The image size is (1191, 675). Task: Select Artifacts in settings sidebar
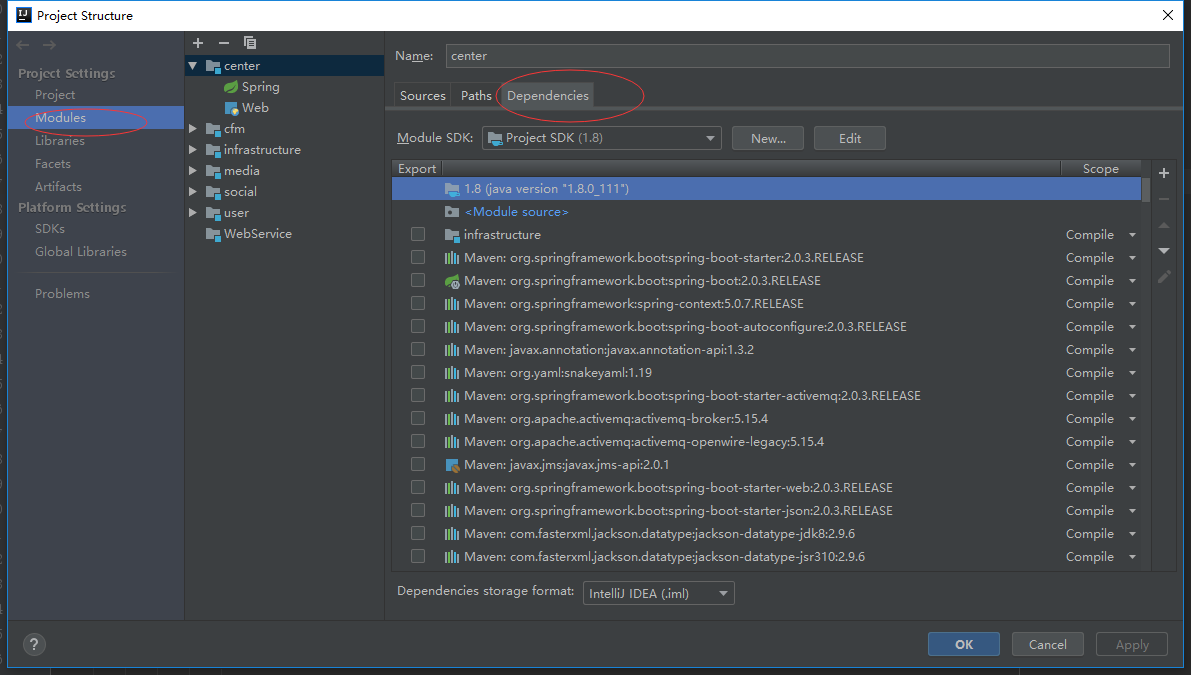(58, 187)
